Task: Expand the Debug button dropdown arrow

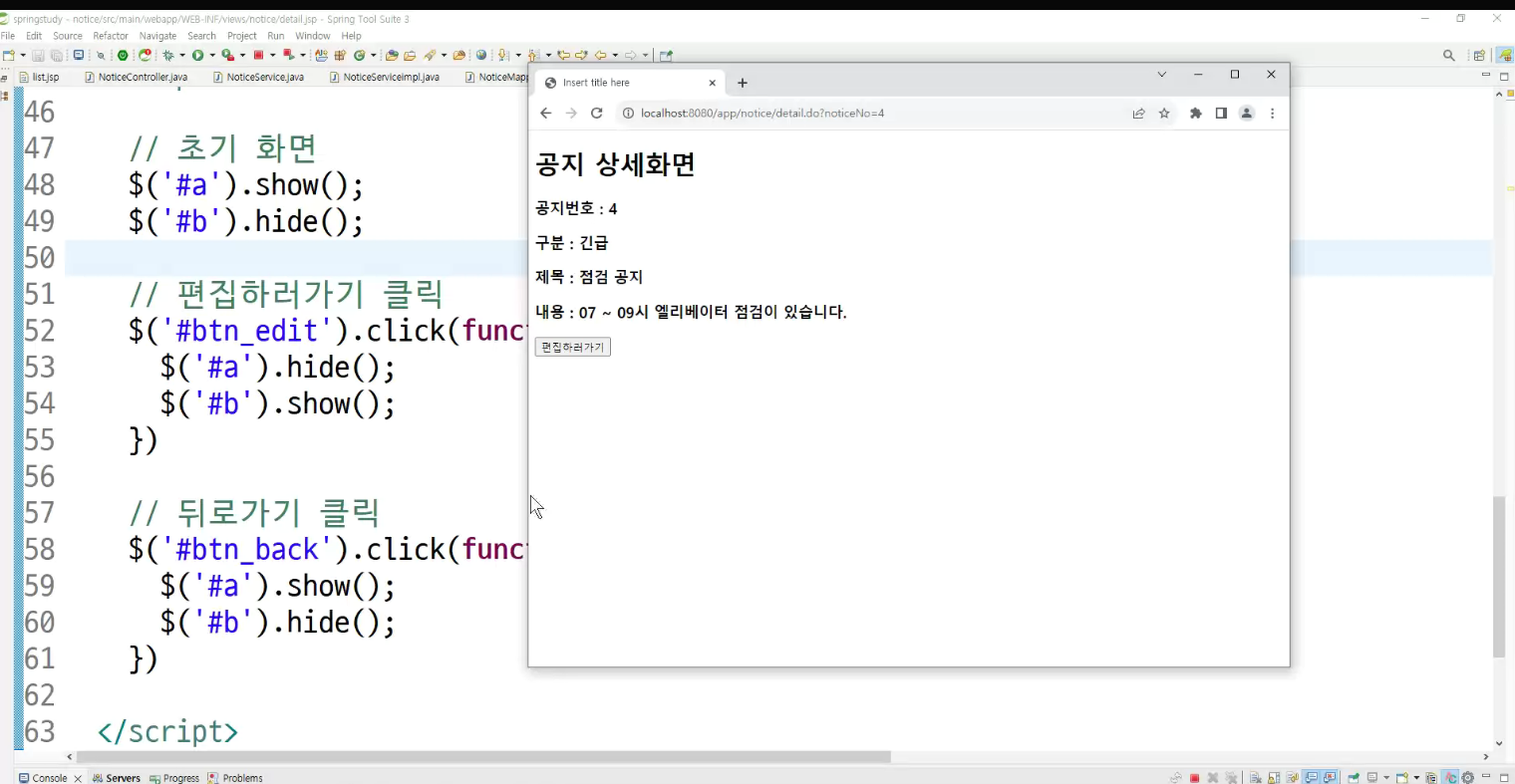Action: pos(182,56)
